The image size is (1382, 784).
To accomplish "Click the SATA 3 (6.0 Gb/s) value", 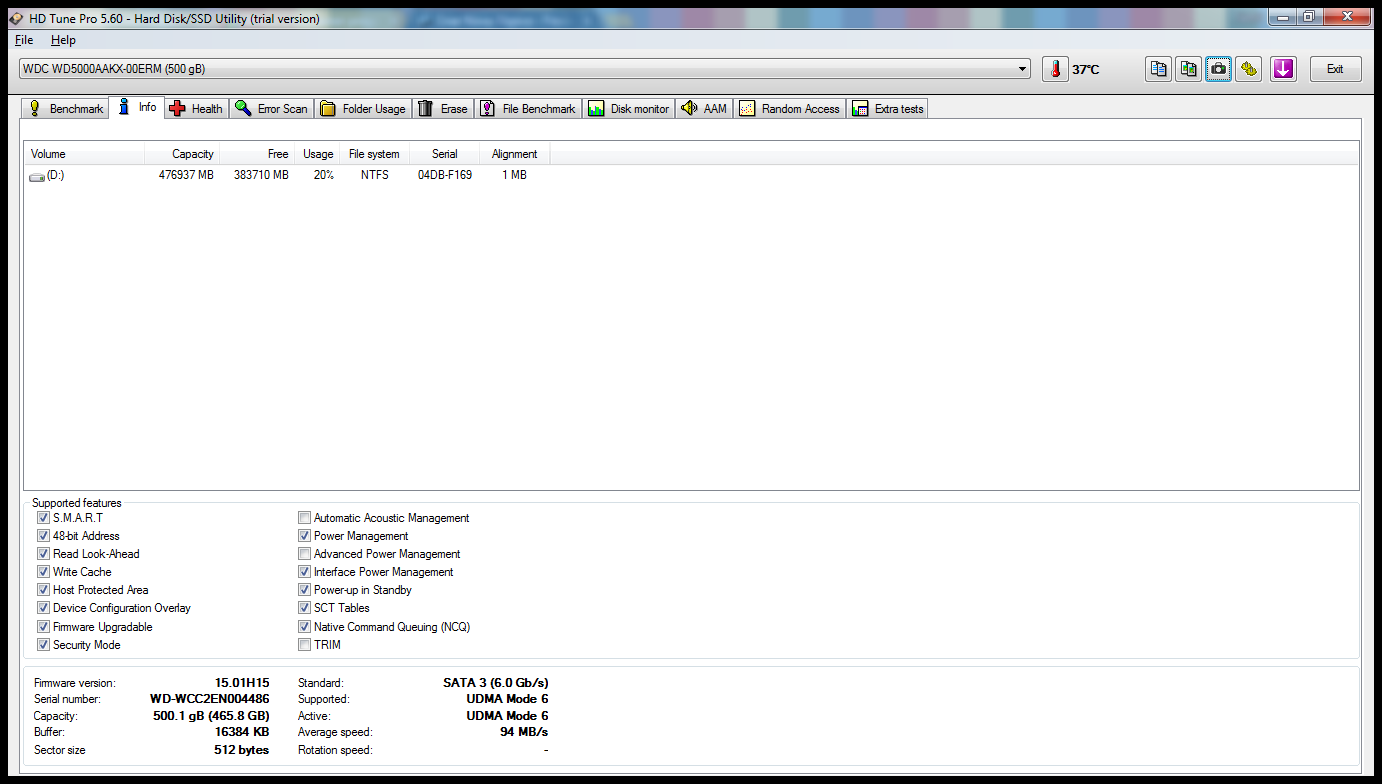I will (x=496, y=683).
